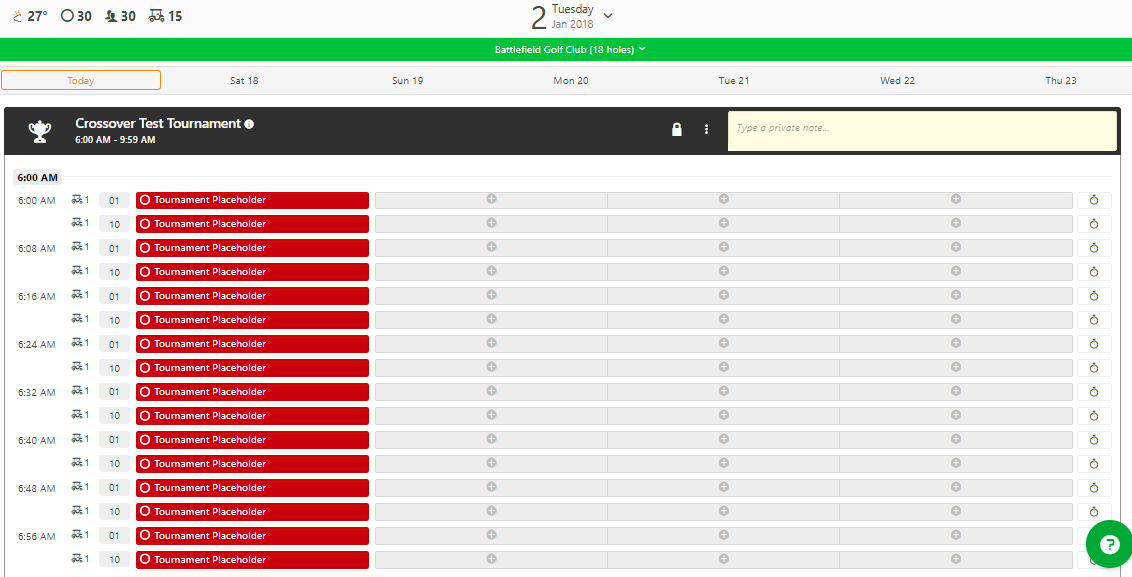Image resolution: width=1132 pixels, height=577 pixels.
Task: Add player in fourth slot at 6:16 AM
Action: [x=955, y=296]
